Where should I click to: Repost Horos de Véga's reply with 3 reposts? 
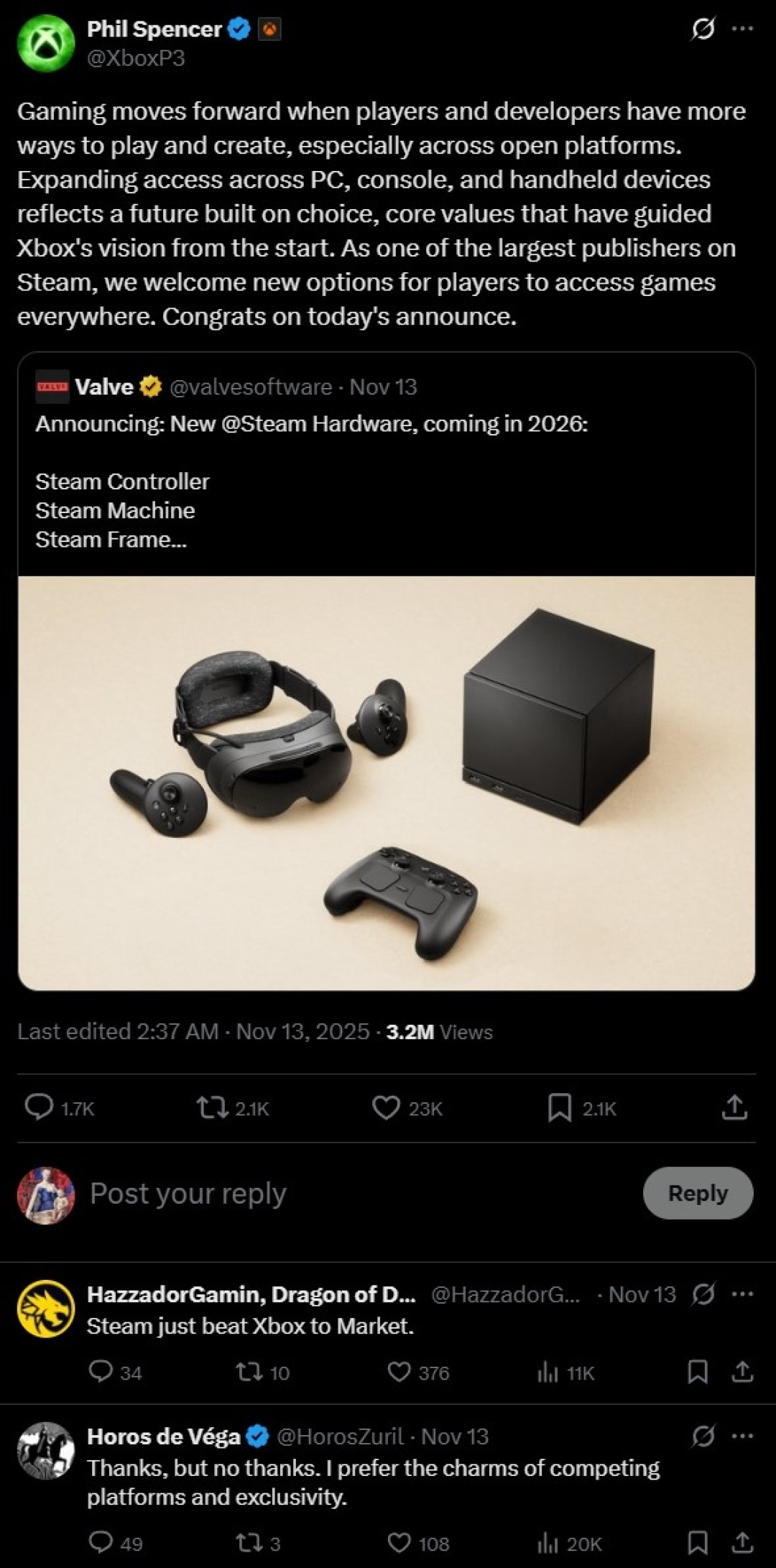249,1543
